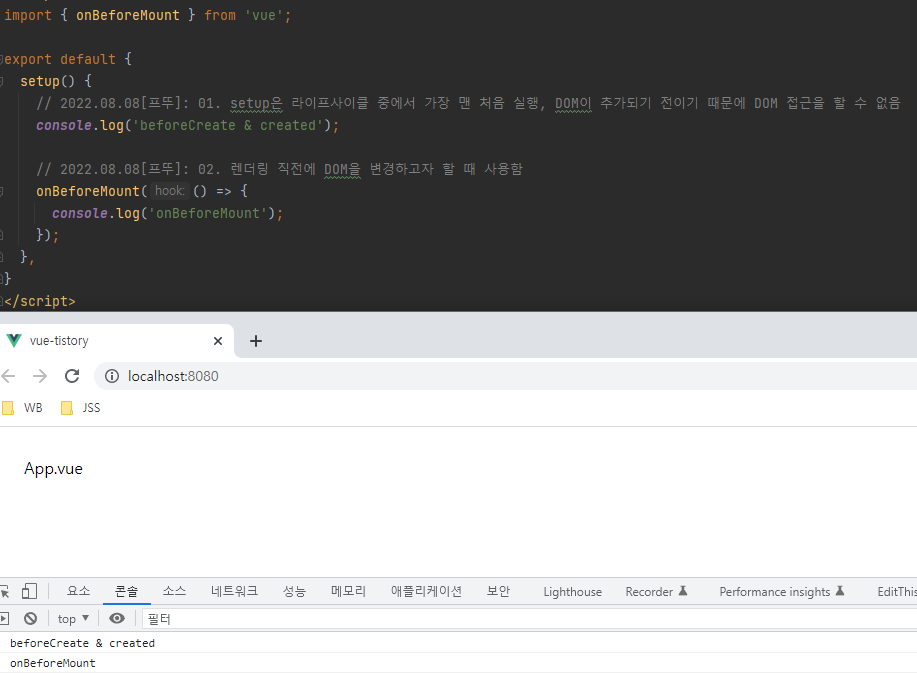
Task: Switch to the 소스 tab
Action: [174, 591]
